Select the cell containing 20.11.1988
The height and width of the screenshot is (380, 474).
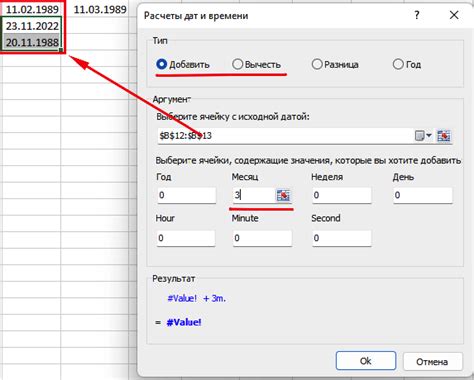(x=32, y=42)
